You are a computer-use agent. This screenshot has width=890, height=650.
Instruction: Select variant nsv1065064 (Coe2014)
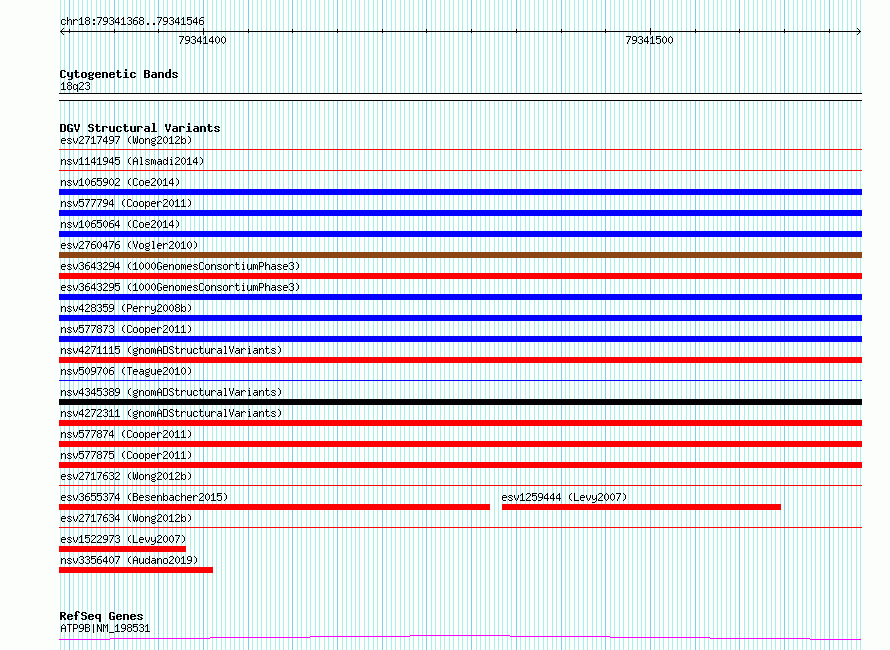pyautogui.click(x=120, y=224)
